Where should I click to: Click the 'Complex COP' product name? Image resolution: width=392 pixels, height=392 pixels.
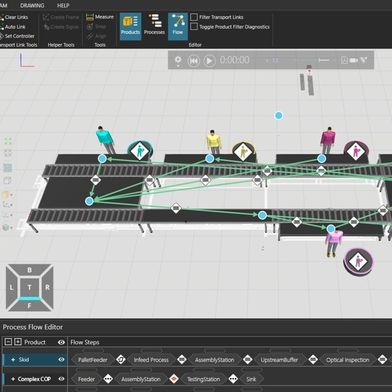click(34, 379)
